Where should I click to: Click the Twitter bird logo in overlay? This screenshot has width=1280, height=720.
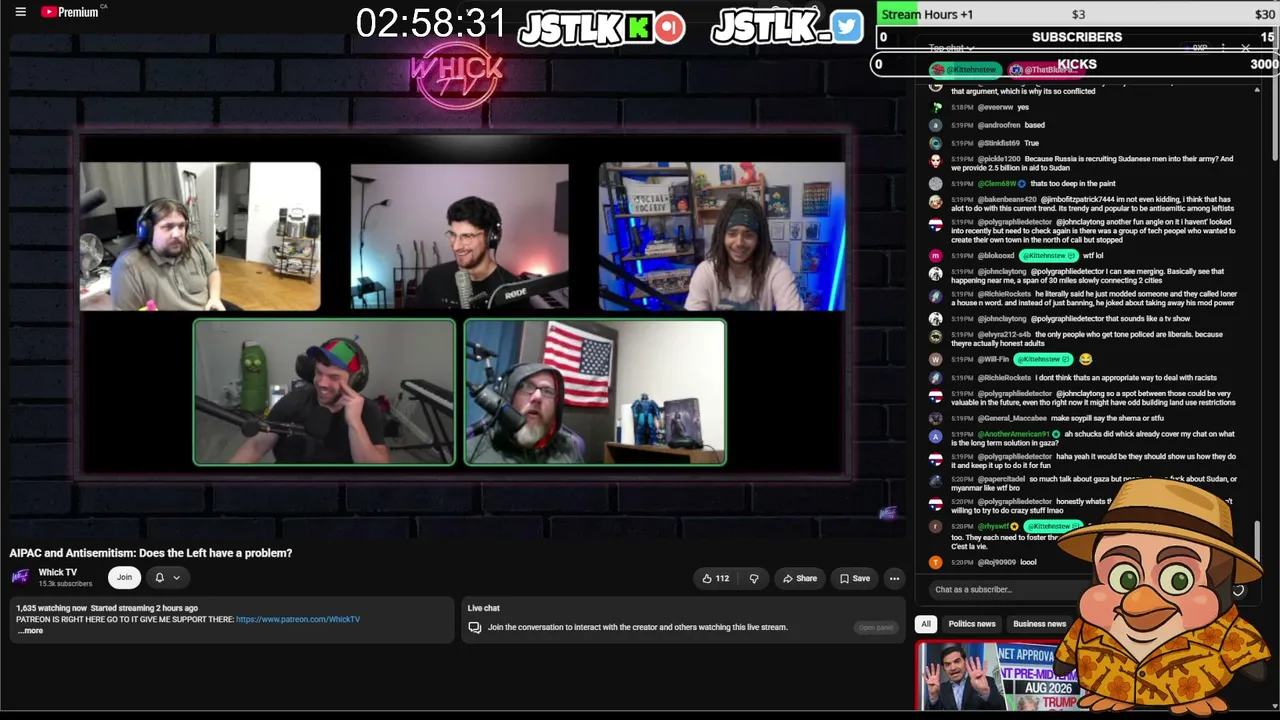point(845,26)
